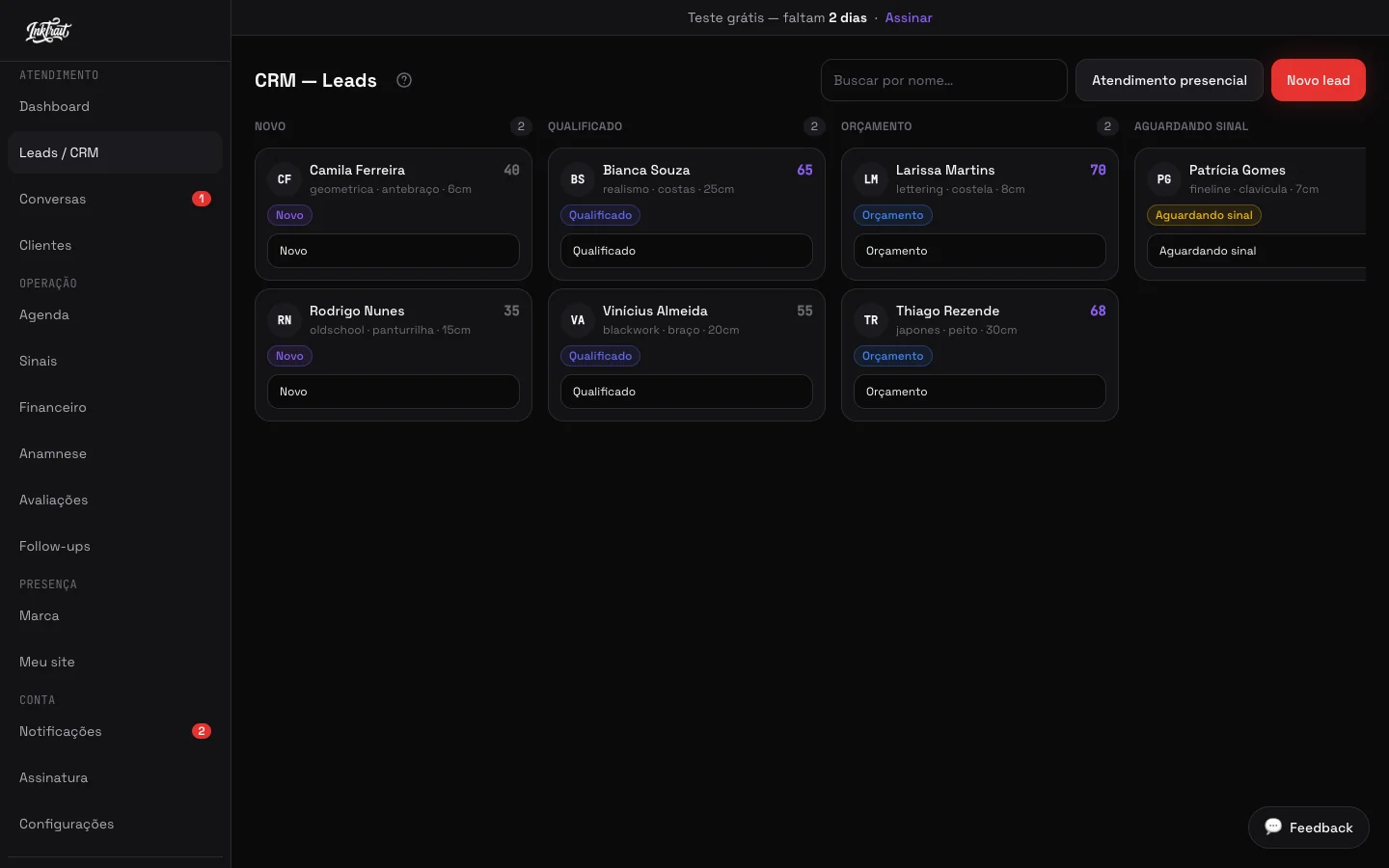Screen dimensions: 1389x868
Task: Click the Buscar por nome search field
Action: click(x=944, y=80)
